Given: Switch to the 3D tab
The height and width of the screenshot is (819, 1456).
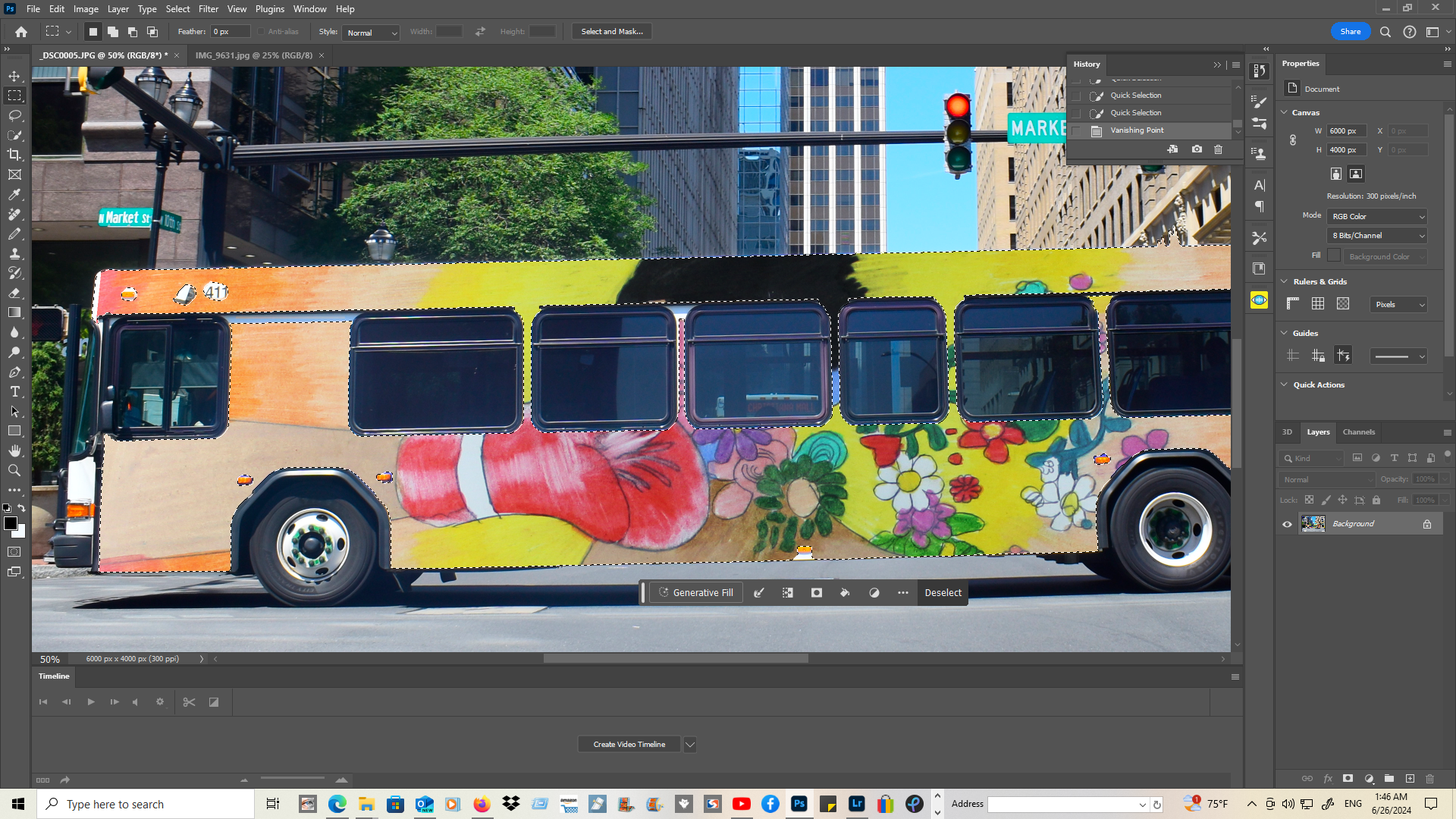Looking at the screenshot, I should point(1287,432).
